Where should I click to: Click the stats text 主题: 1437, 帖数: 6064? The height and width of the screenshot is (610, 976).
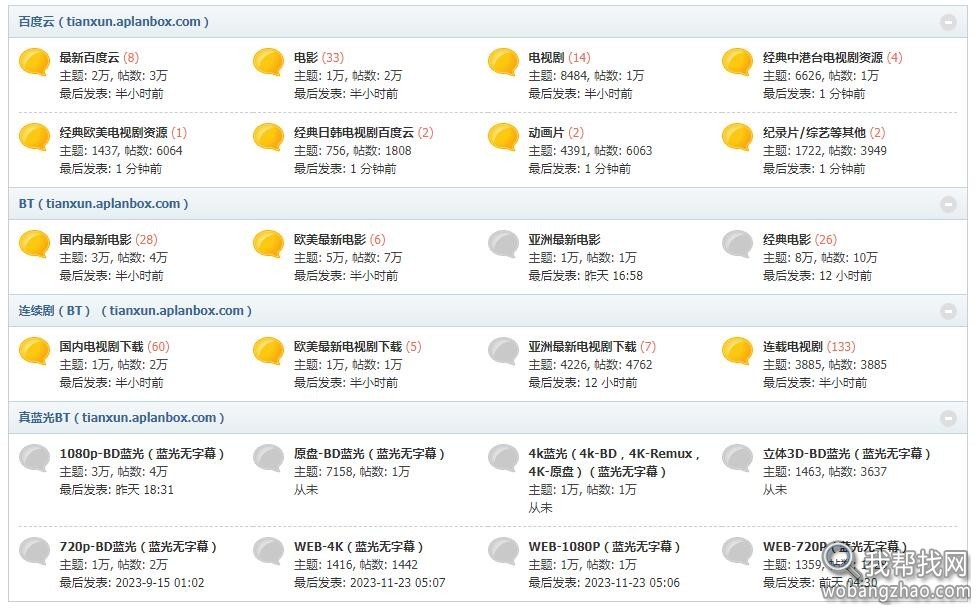click(x=121, y=151)
